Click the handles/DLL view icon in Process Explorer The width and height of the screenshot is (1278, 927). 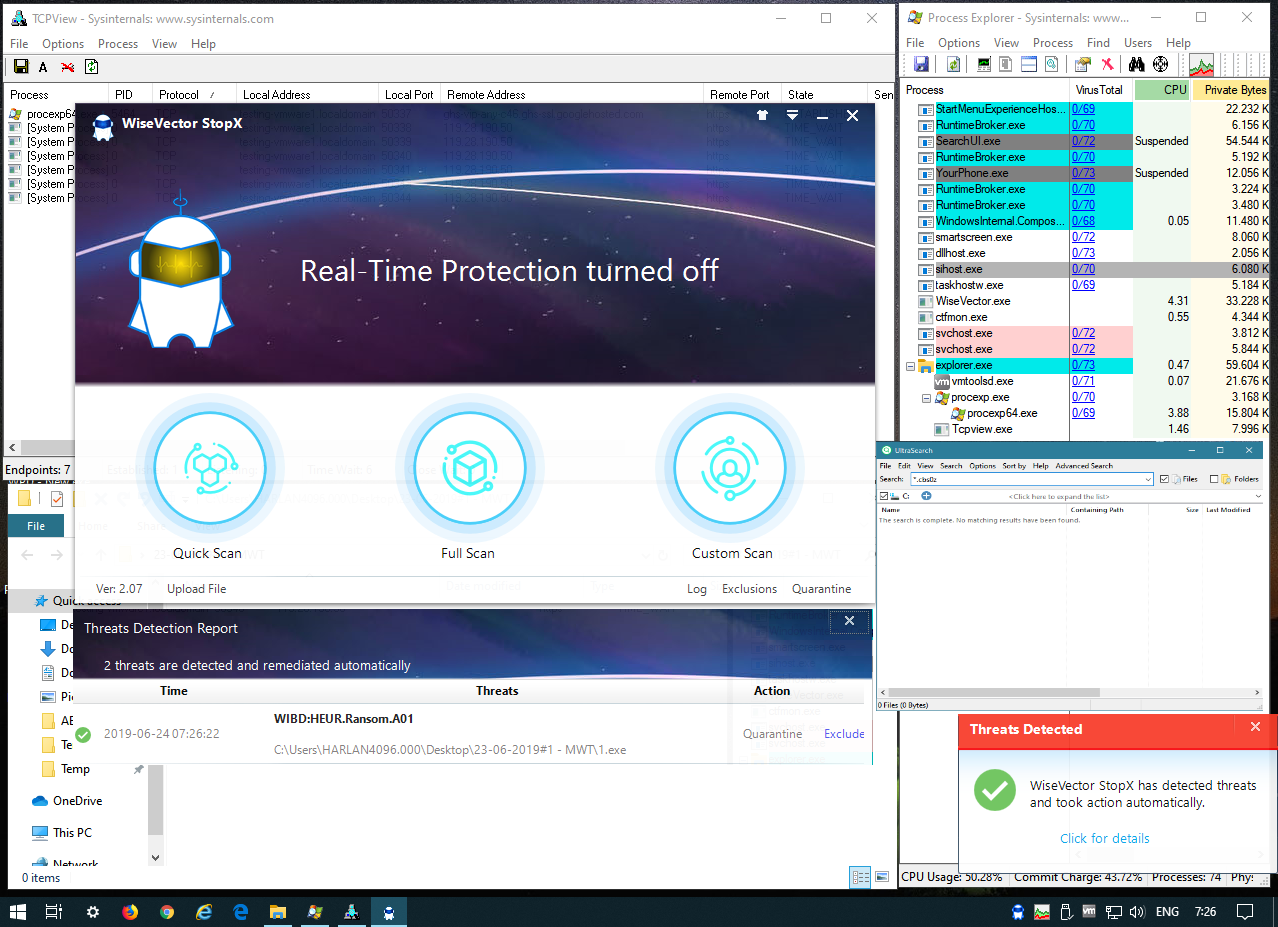pyautogui.click(x=1051, y=64)
